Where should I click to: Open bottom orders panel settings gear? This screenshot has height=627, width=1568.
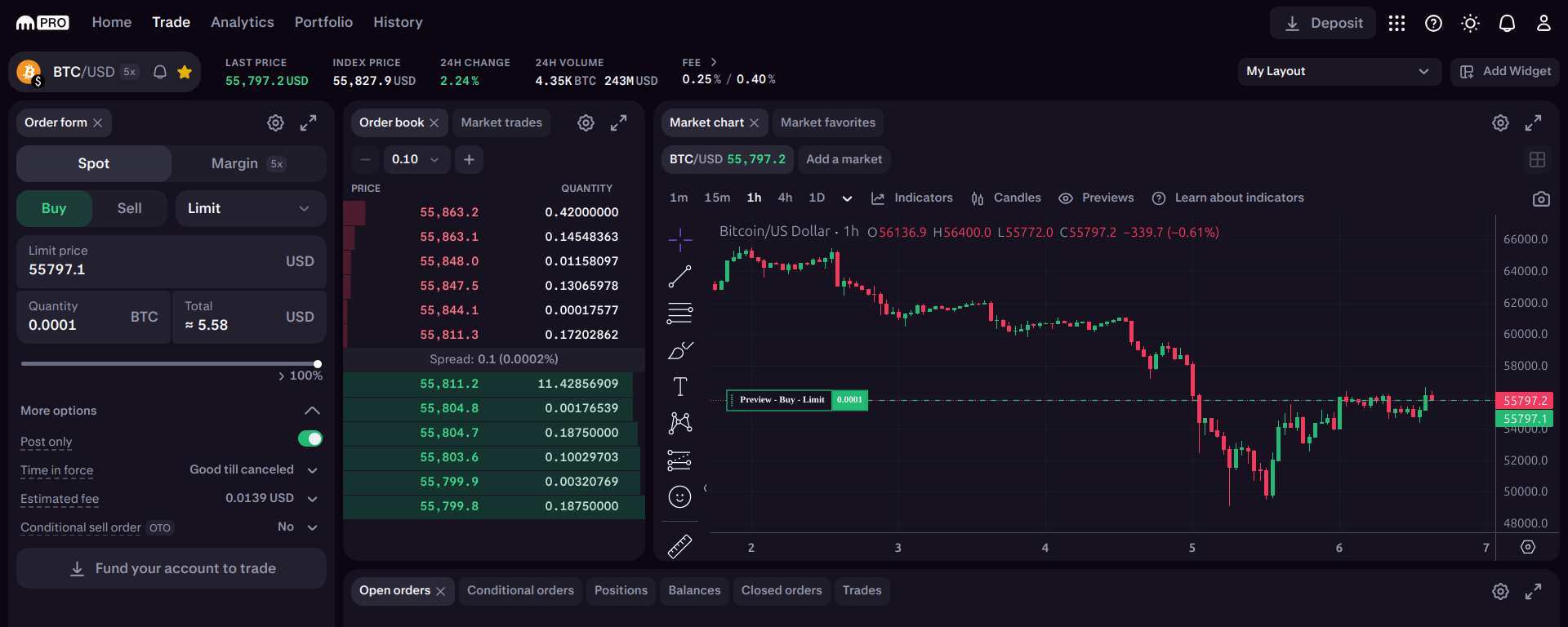pos(1500,591)
